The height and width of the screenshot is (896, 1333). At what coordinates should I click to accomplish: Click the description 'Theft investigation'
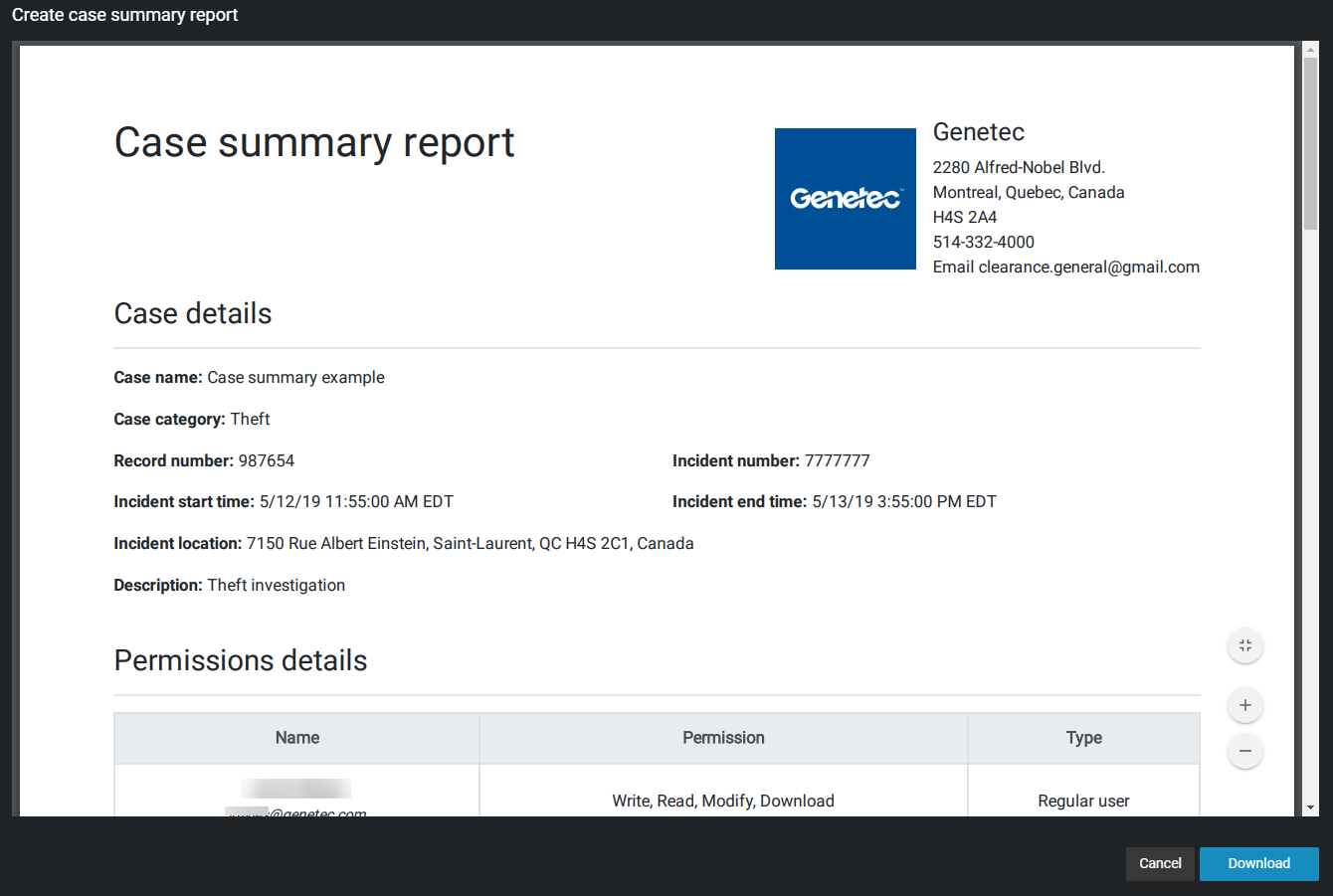click(x=277, y=585)
